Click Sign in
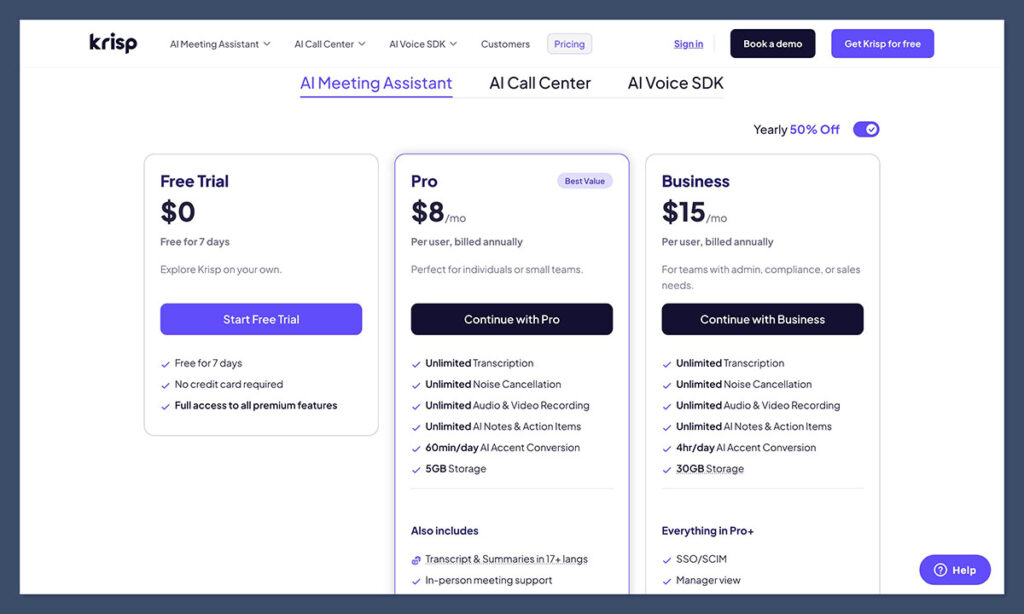Screen dimensions: 1024x614 688,43
